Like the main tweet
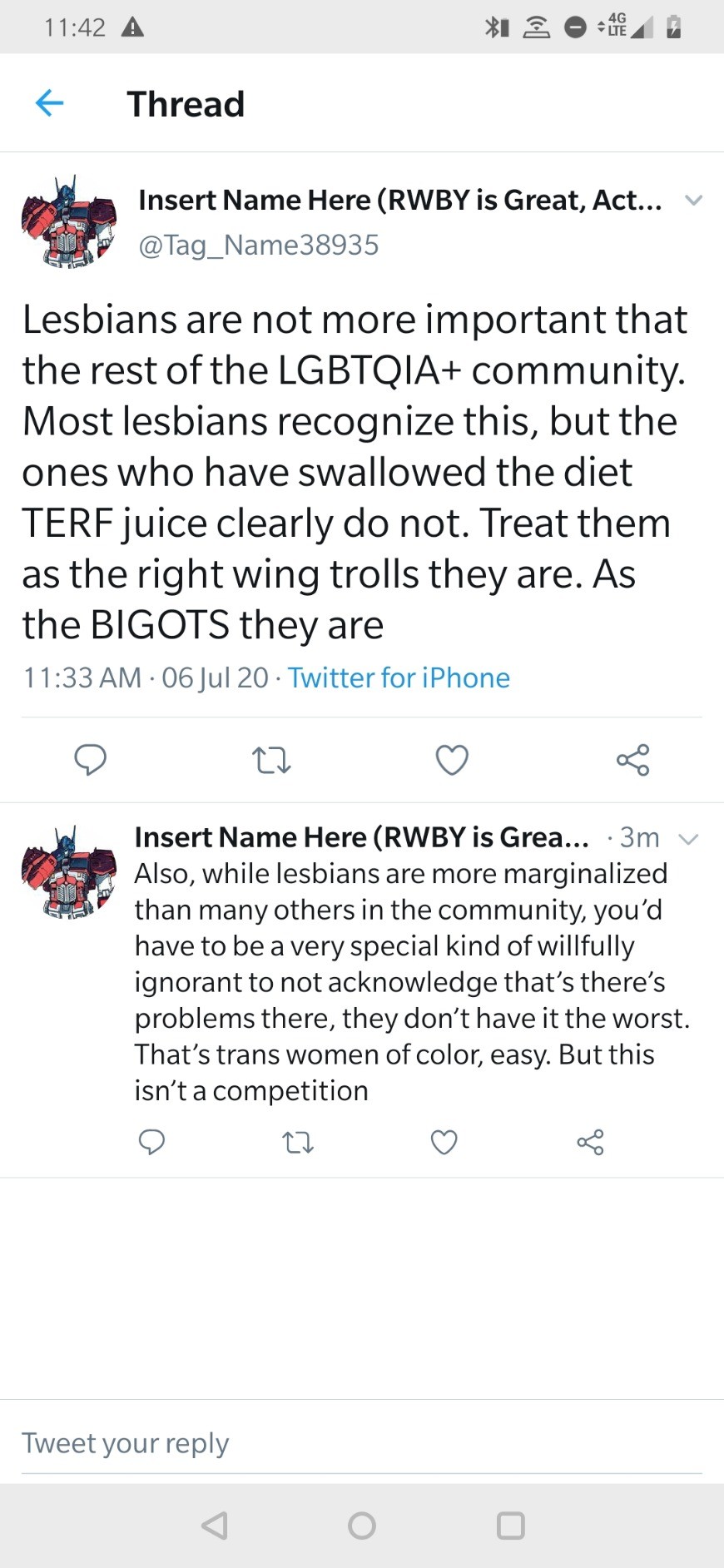This screenshot has width=724, height=1568. tap(452, 760)
